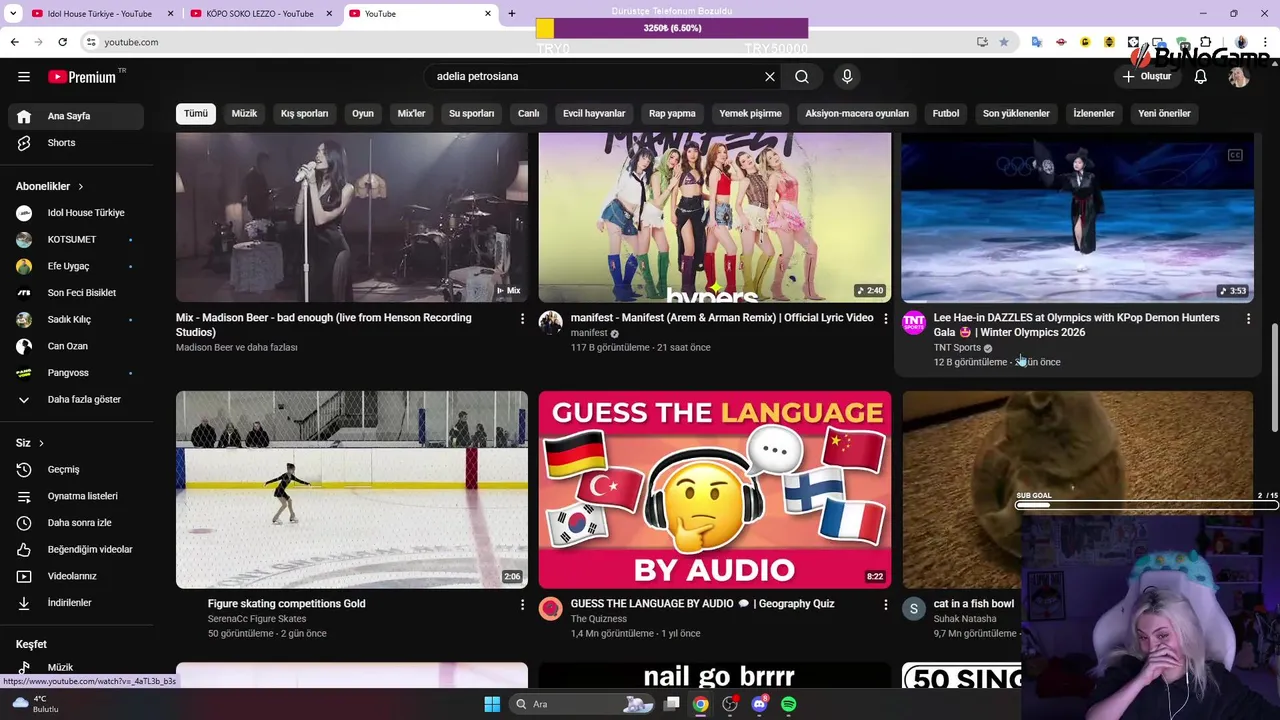Open the tab search dropdown arrow
This screenshot has height=720, width=1280.
(x=14, y=14)
